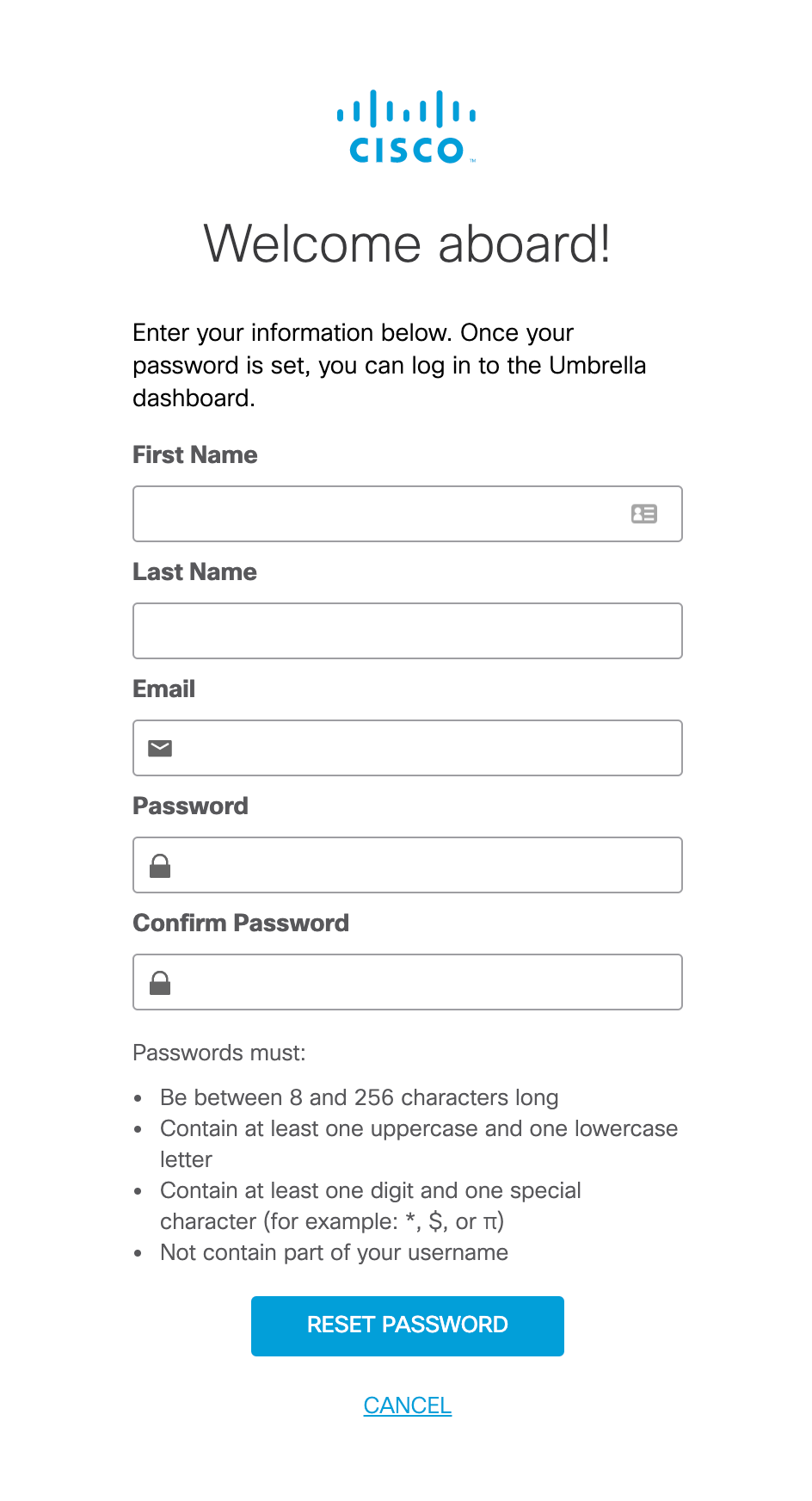The image size is (812, 1501).
Task: Click the Welcome aboard! heading
Action: (x=407, y=244)
